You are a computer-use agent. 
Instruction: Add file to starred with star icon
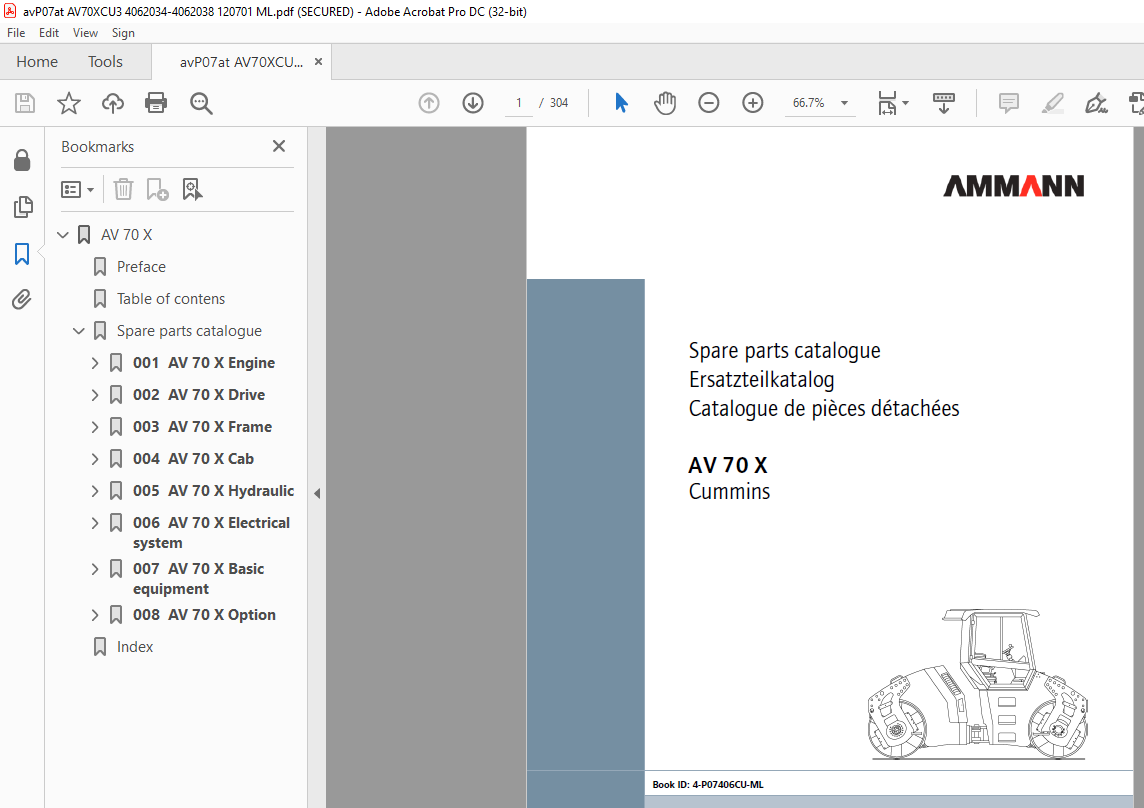pyautogui.click(x=69, y=103)
